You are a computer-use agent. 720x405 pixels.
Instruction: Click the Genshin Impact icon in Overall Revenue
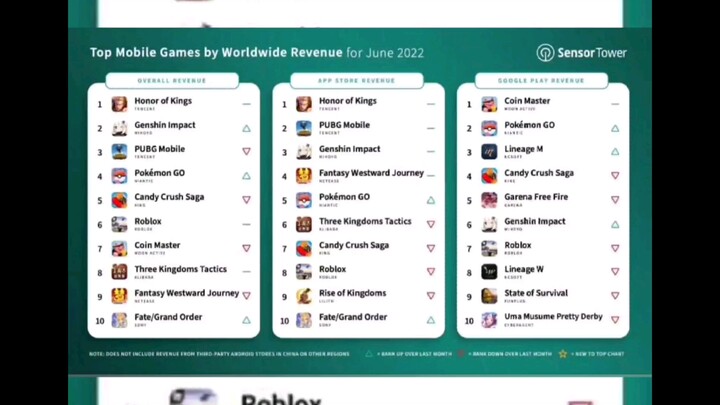[x=119, y=128]
